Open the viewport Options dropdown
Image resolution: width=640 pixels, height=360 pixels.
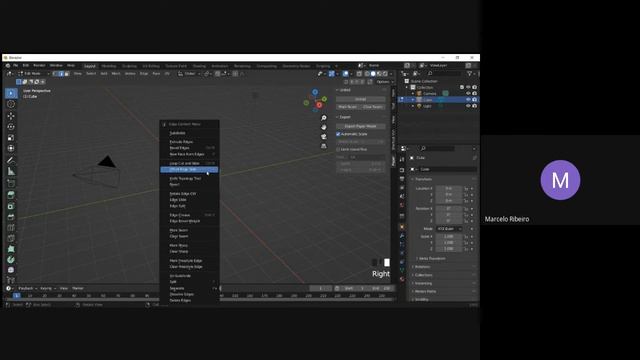click(x=384, y=82)
